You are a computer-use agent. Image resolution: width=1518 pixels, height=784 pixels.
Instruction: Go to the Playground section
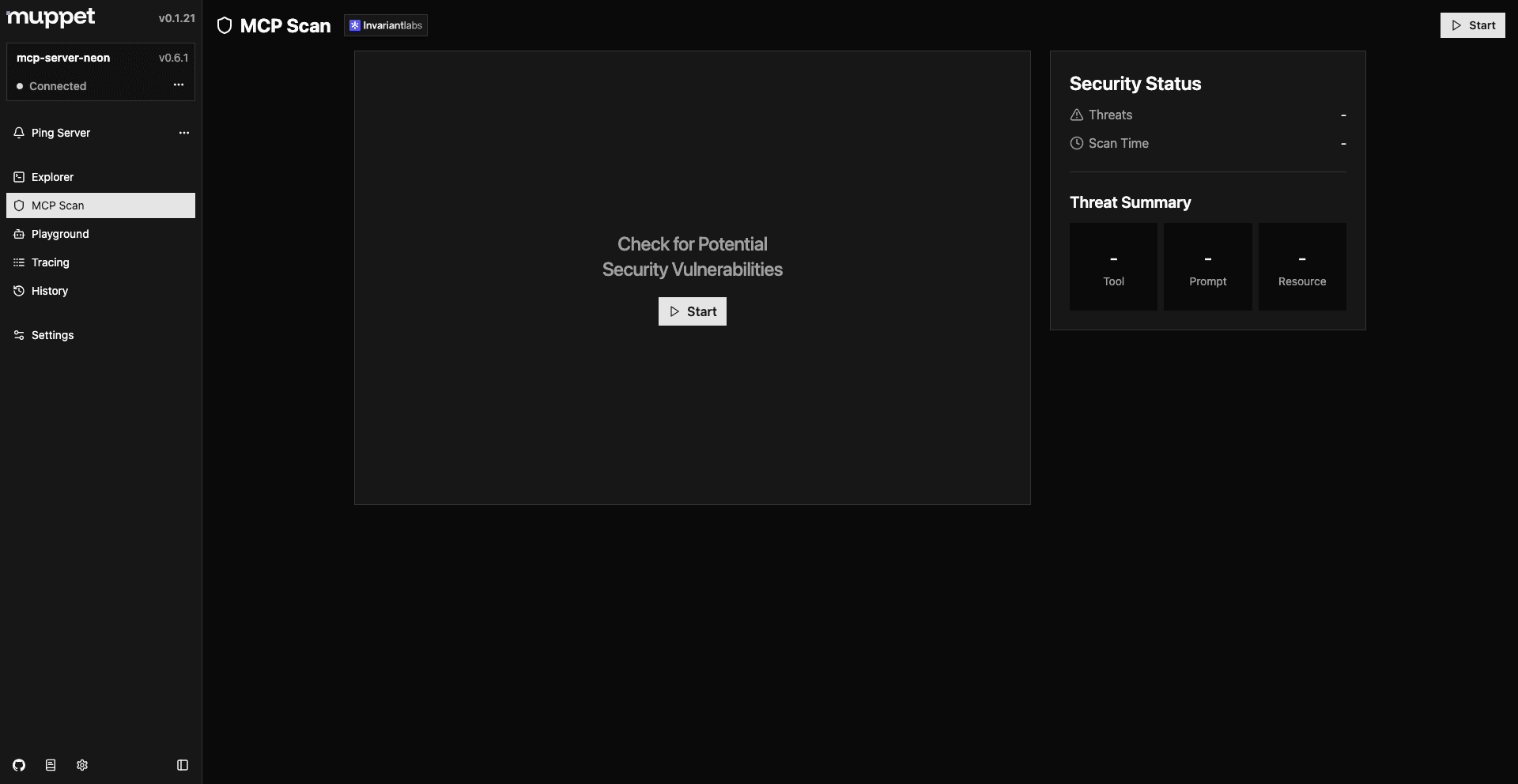[x=60, y=234]
